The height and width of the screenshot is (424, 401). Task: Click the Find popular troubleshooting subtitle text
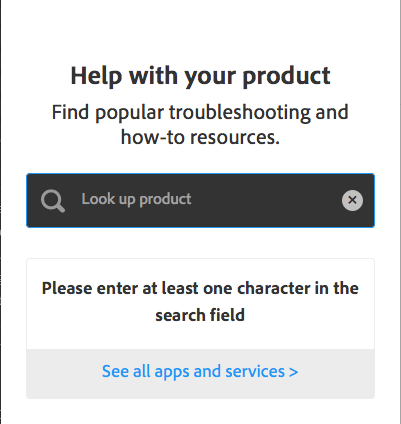tap(200, 124)
